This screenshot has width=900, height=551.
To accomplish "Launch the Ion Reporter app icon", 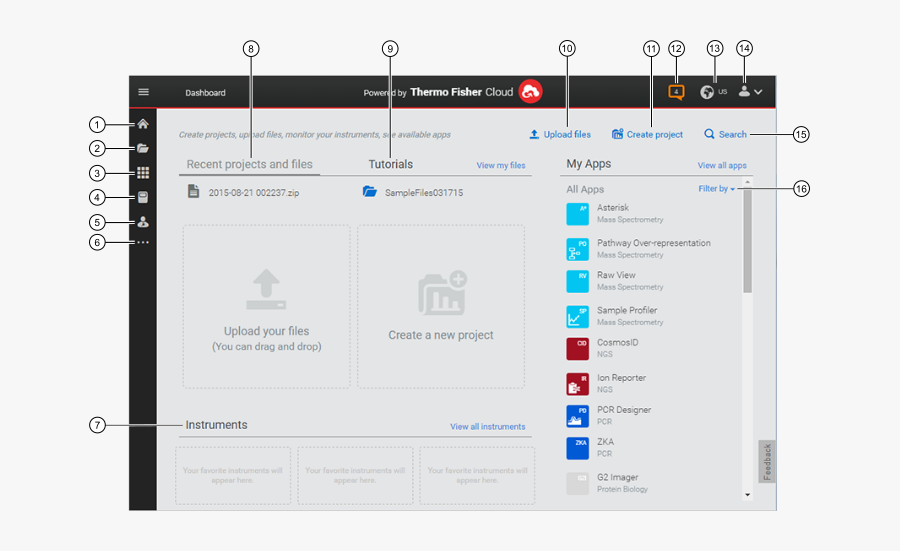I will coord(578,384).
